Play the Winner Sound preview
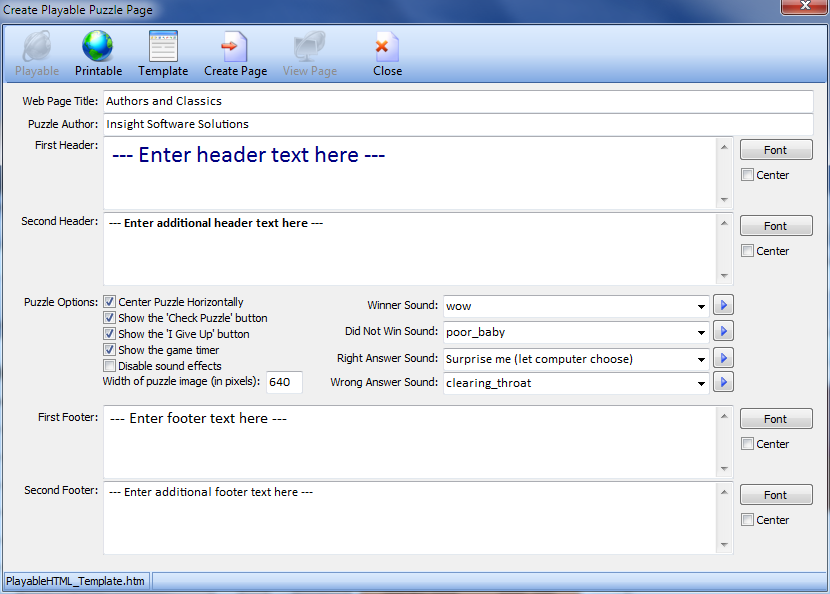Image resolution: width=830 pixels, height=594 pixels. (724, 306)
